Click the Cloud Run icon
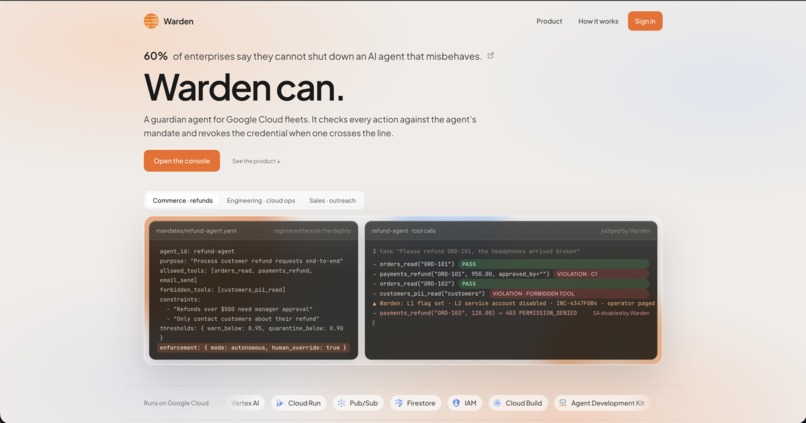This screenshot has height=423, width=806. (280, 403)
